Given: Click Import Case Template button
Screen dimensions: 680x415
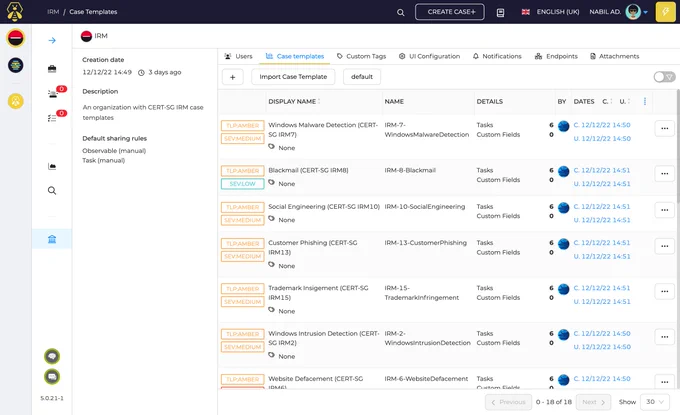Looking at the screenshot, I should [x=293, y=77].
